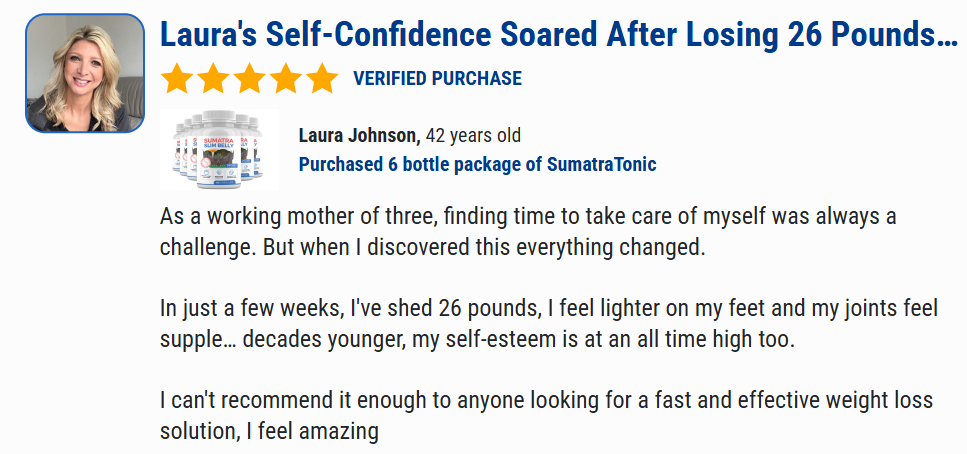Viewport: 967px width, 454px height.
Task: Click the paragraph starting 'I can't recommend it'
Action: click(545, 417)
